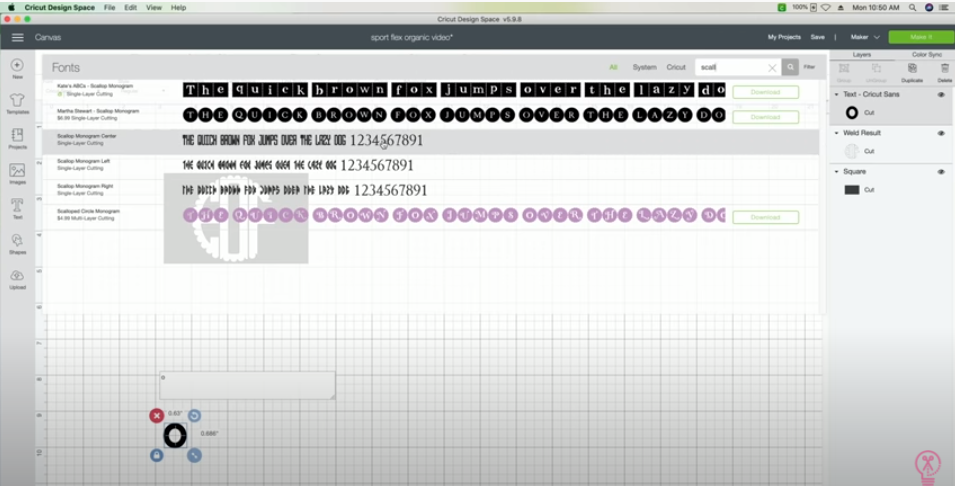Click the Make It button

pyautogui.click(x=921, y=37)
